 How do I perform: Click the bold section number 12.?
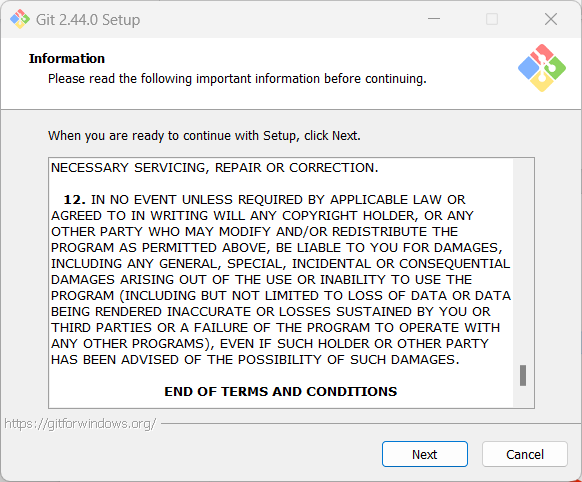point(75,200)
